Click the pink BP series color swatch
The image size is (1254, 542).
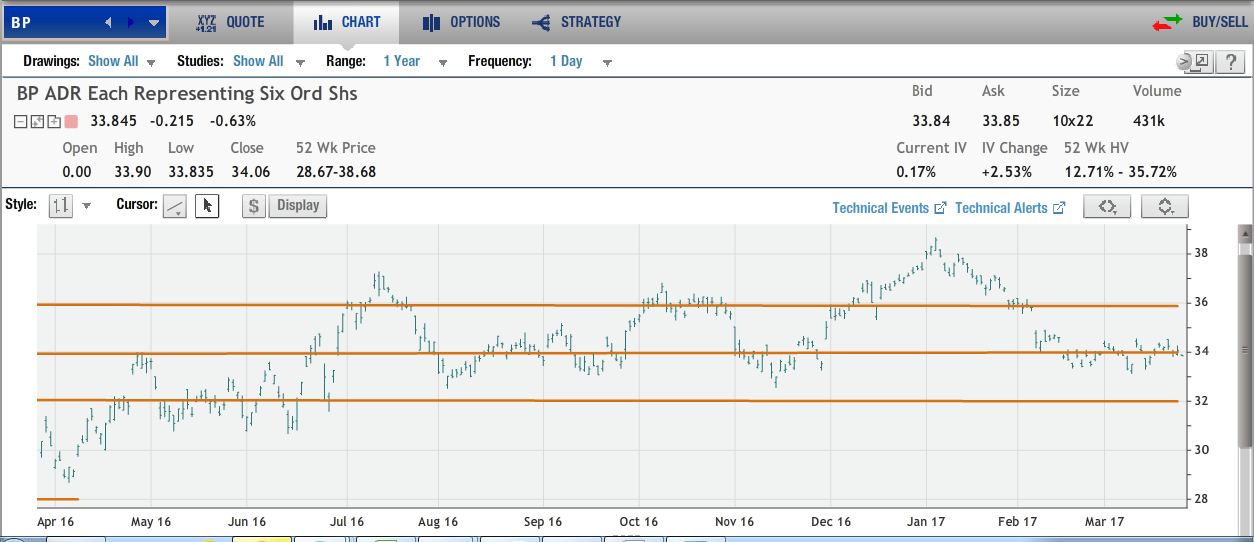click(71, 122)
